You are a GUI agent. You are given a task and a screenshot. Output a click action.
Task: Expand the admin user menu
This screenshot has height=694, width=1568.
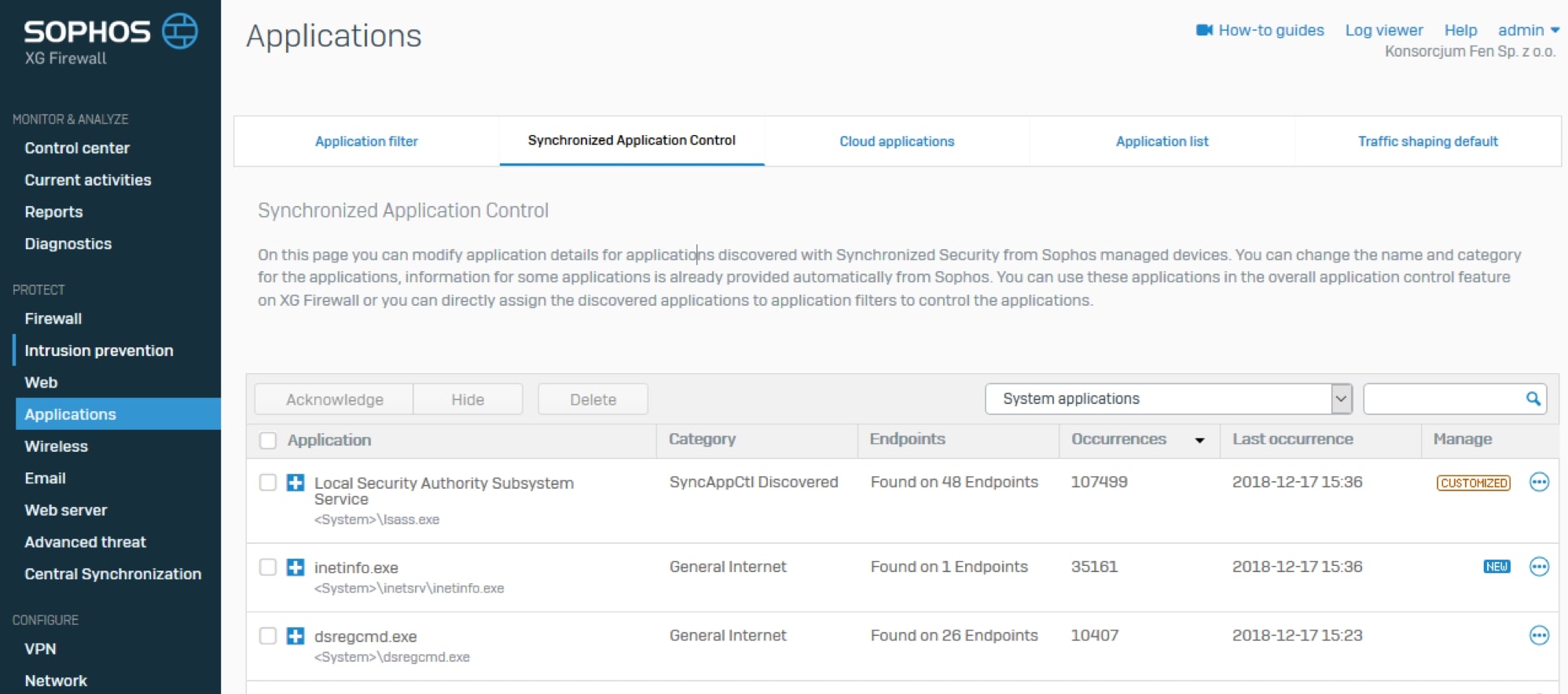coord(1528,30)
